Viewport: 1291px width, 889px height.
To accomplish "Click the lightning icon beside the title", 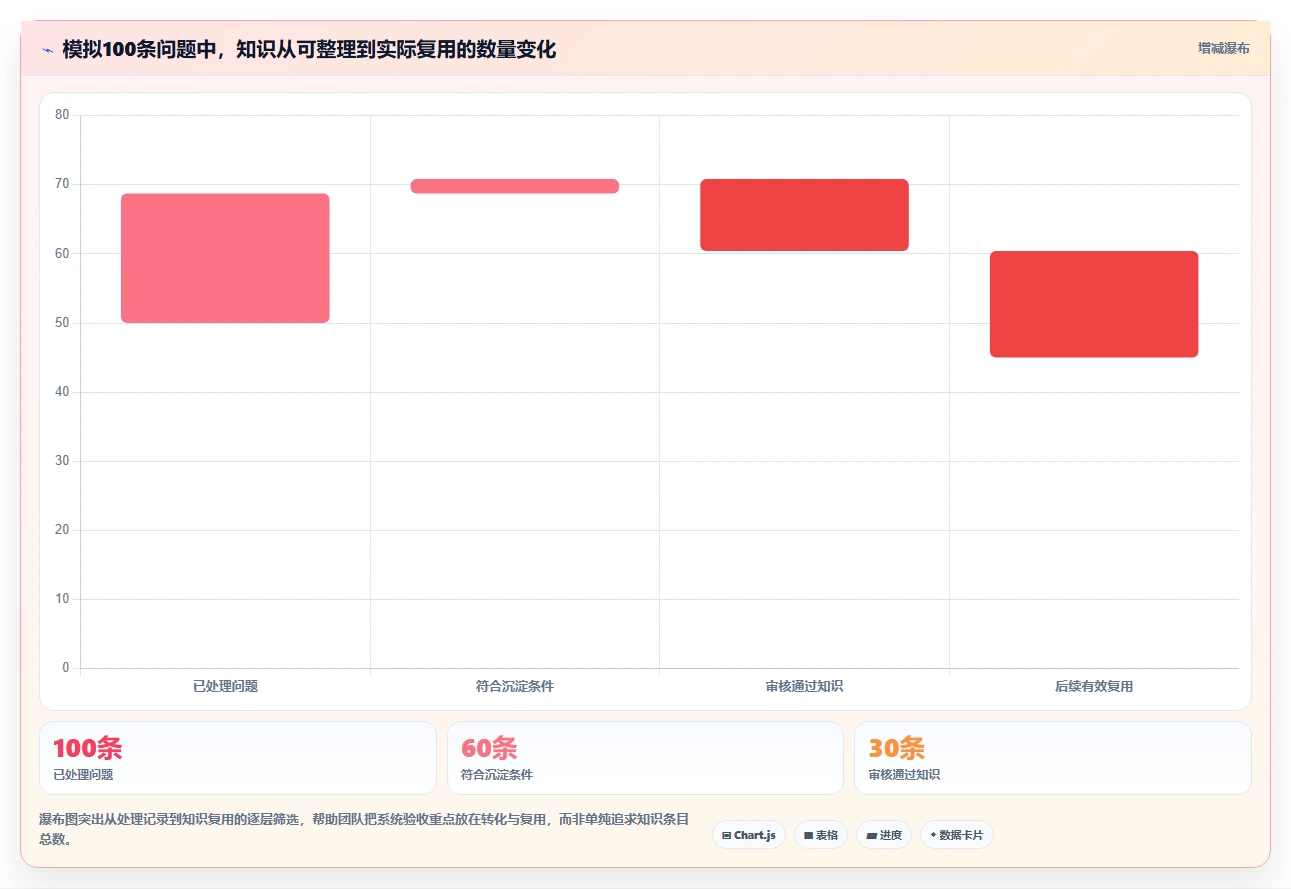I will click(x=47, y=49).
